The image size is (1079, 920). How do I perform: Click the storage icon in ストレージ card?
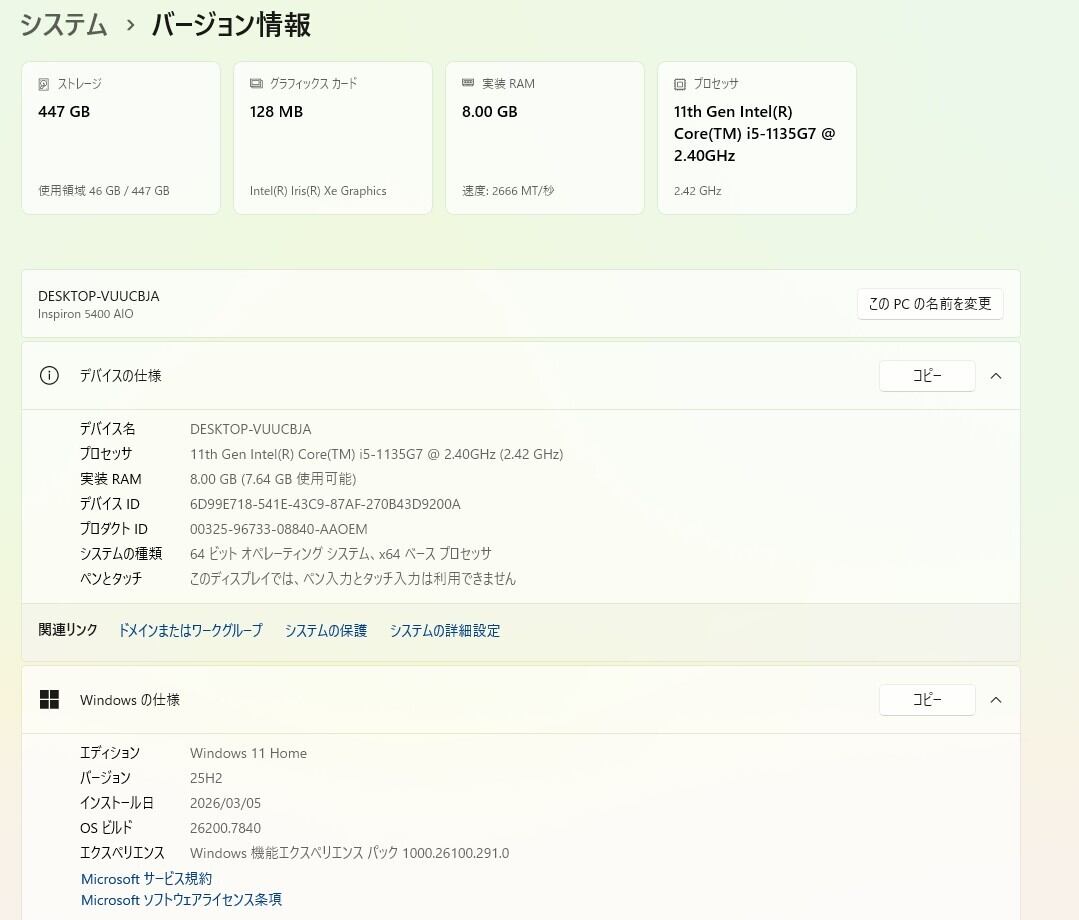click(x=44, y=85)
